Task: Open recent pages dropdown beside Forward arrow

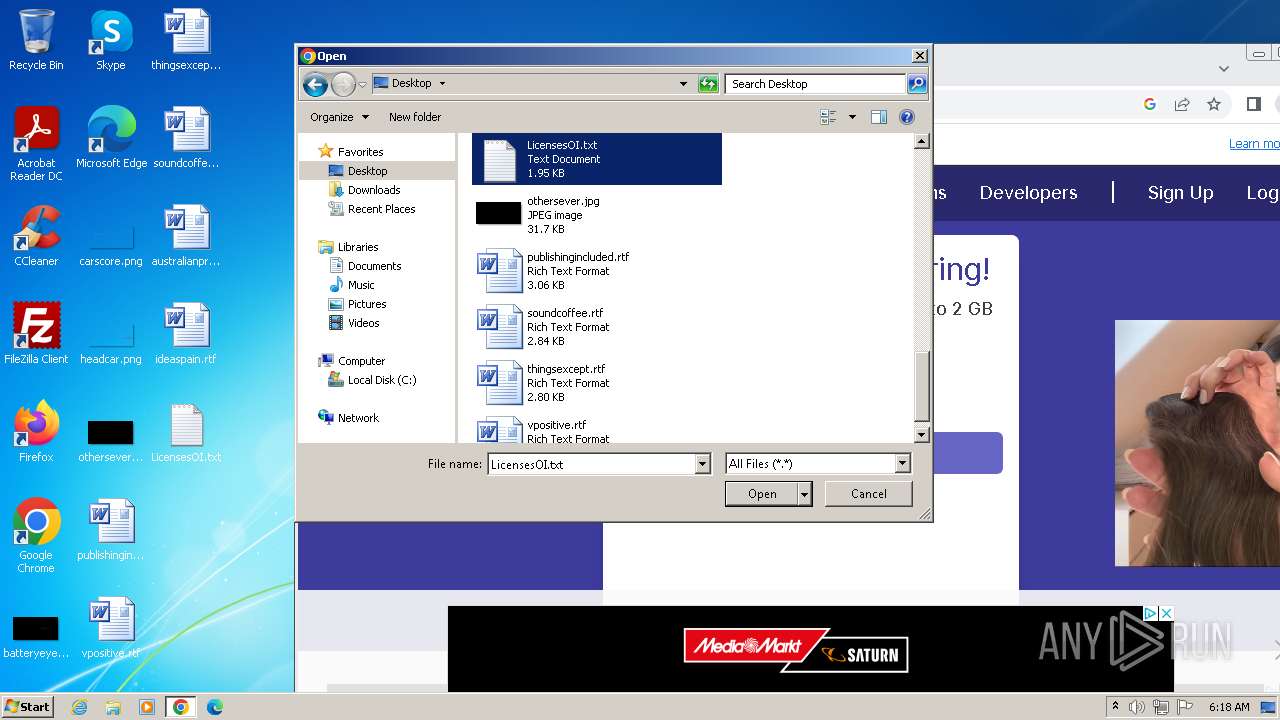Action: pos(362,85)
